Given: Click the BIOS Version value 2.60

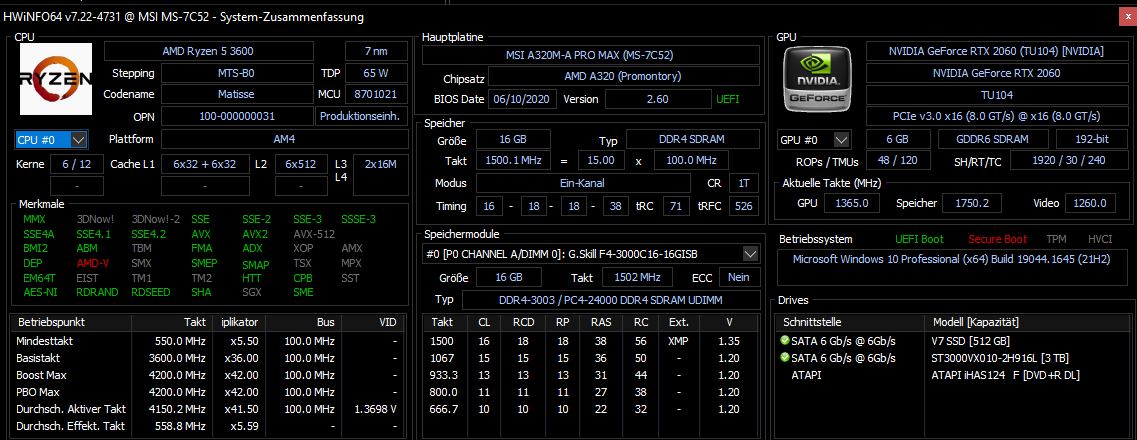Looking at the screenshot, I should point(658,99).
